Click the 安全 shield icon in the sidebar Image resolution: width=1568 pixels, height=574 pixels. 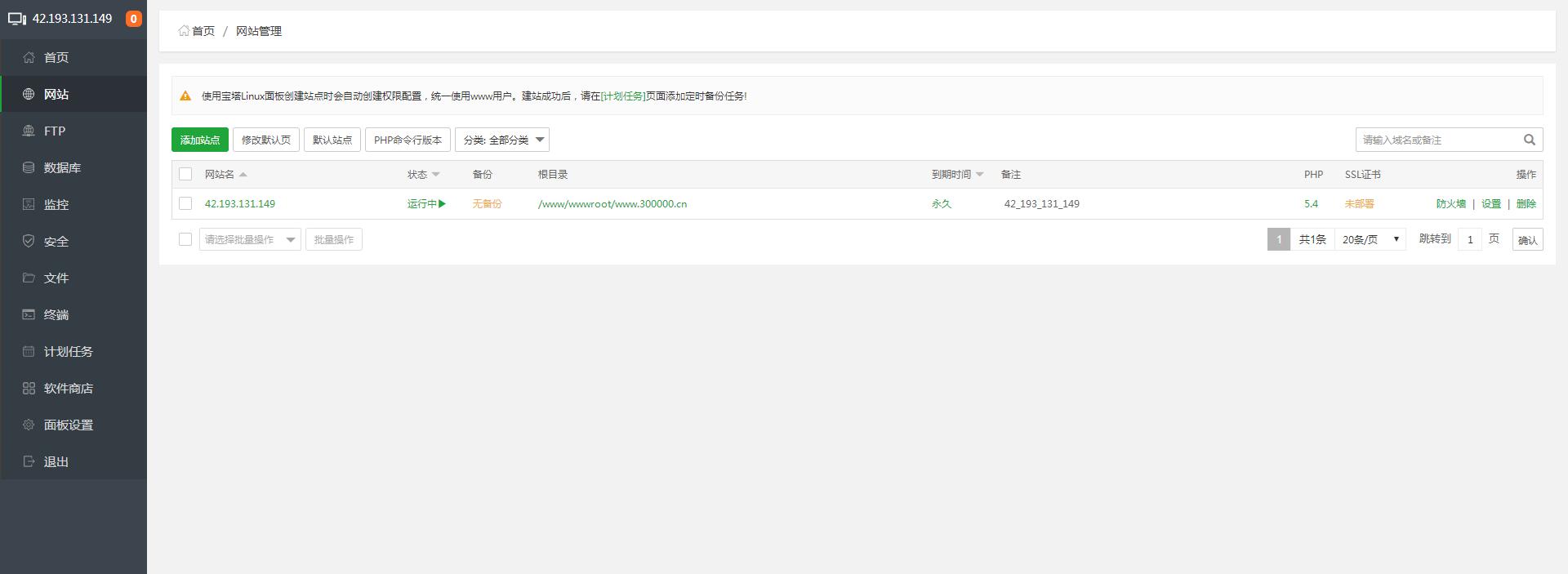coord(29,241)
